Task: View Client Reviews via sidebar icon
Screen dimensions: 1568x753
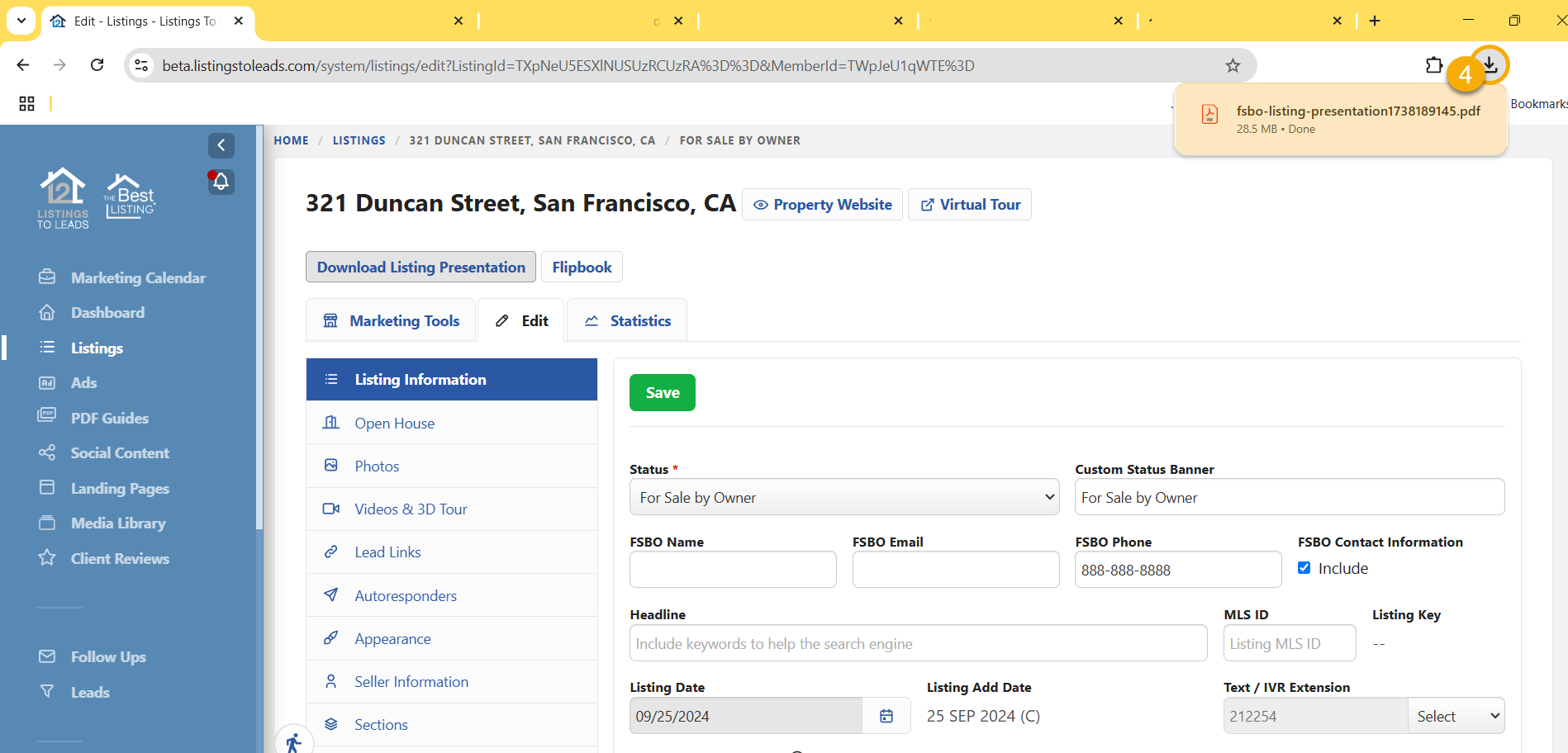Action: pyautogui.click(x=49, y=558)
